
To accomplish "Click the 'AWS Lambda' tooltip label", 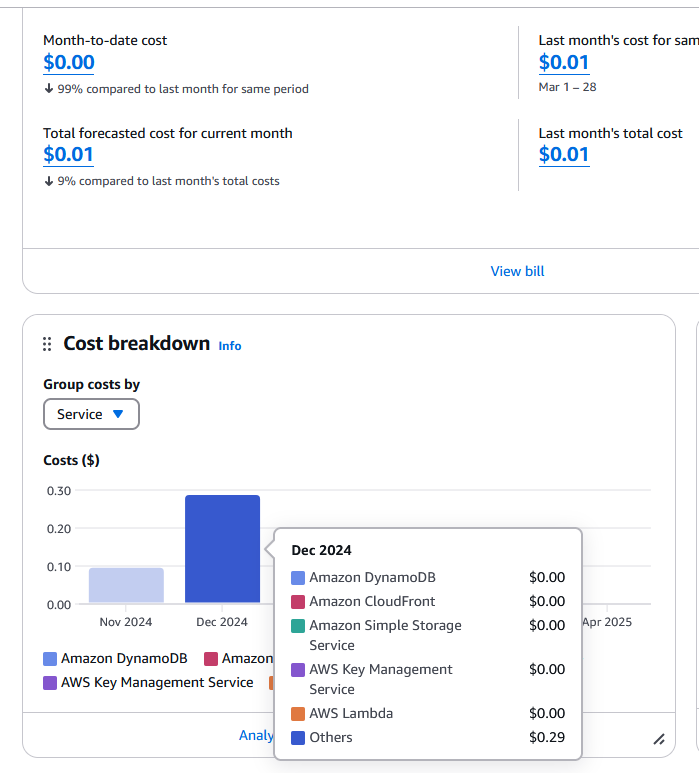I will pyautogui.click(x=351, y=714).
